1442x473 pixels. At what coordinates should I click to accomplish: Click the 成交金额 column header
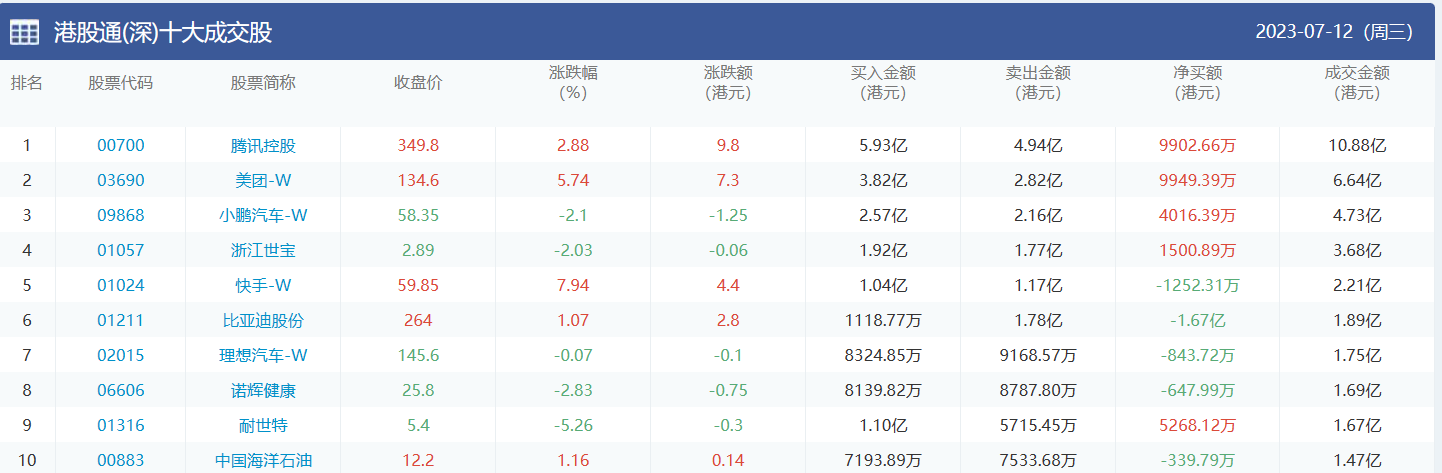pos(1357,83)
